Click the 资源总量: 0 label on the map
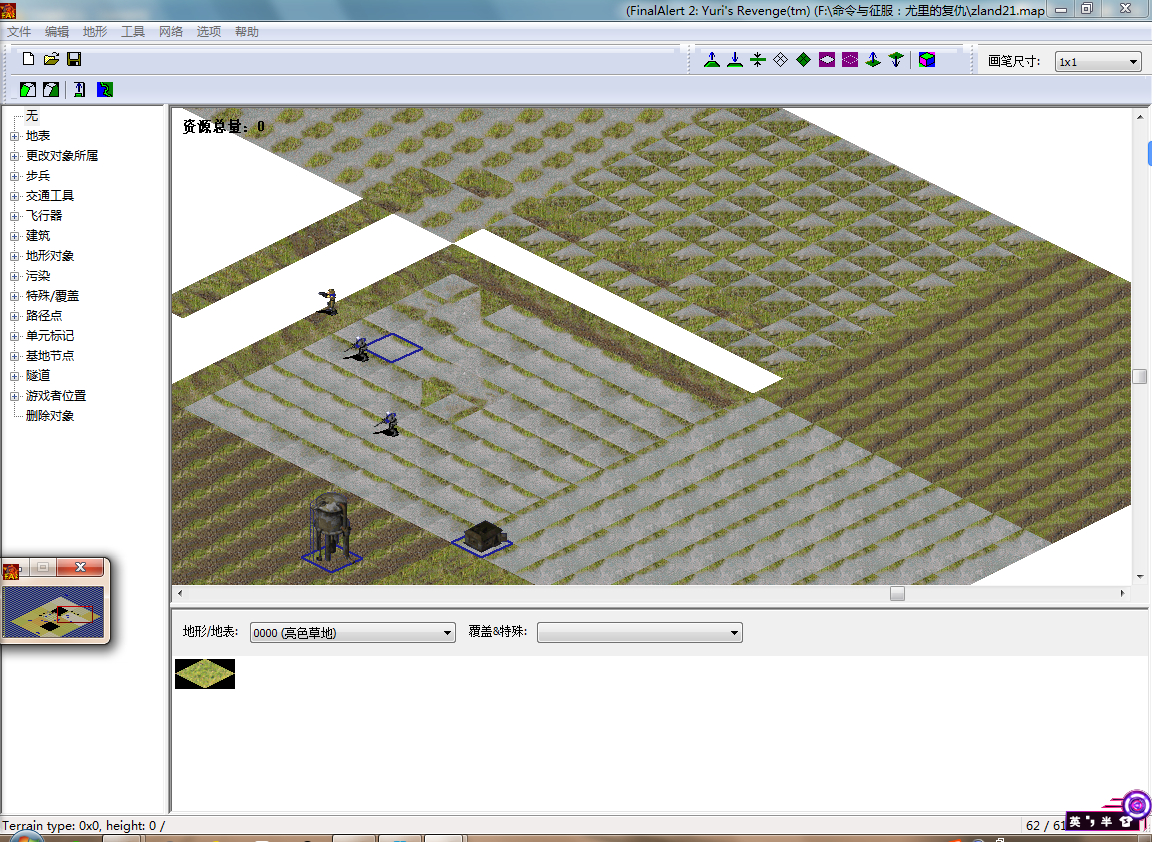 223,126
